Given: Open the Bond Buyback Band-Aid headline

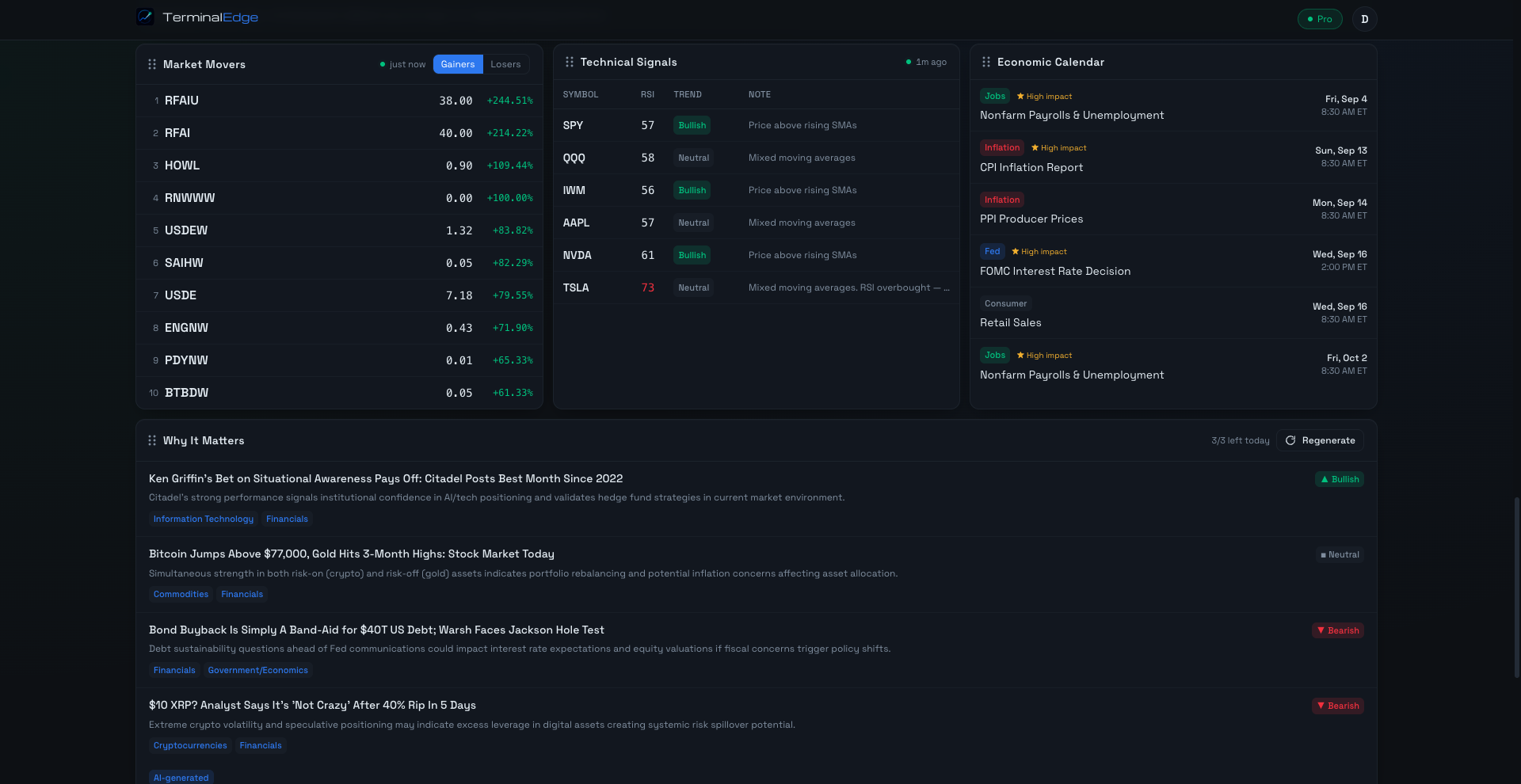Looking at the screenshot, I should [x=376, y=630].
